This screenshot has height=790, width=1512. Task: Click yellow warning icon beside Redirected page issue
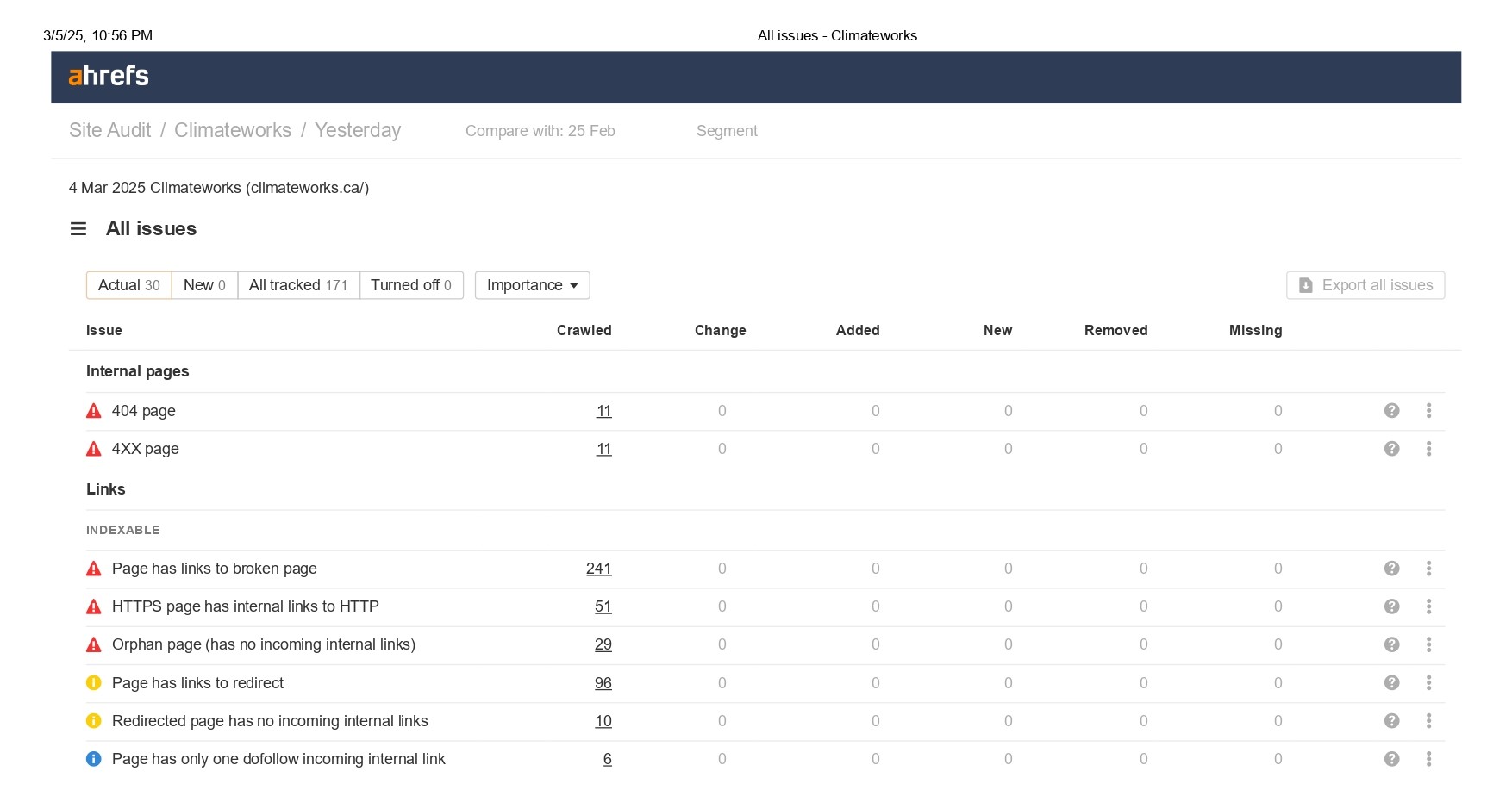pos(94,721)
